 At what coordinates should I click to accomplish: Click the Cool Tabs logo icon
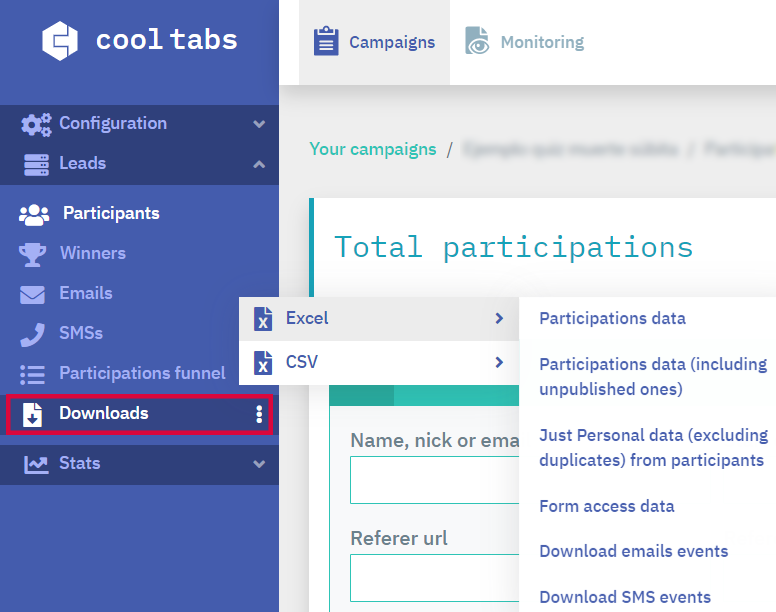[60, 40]
